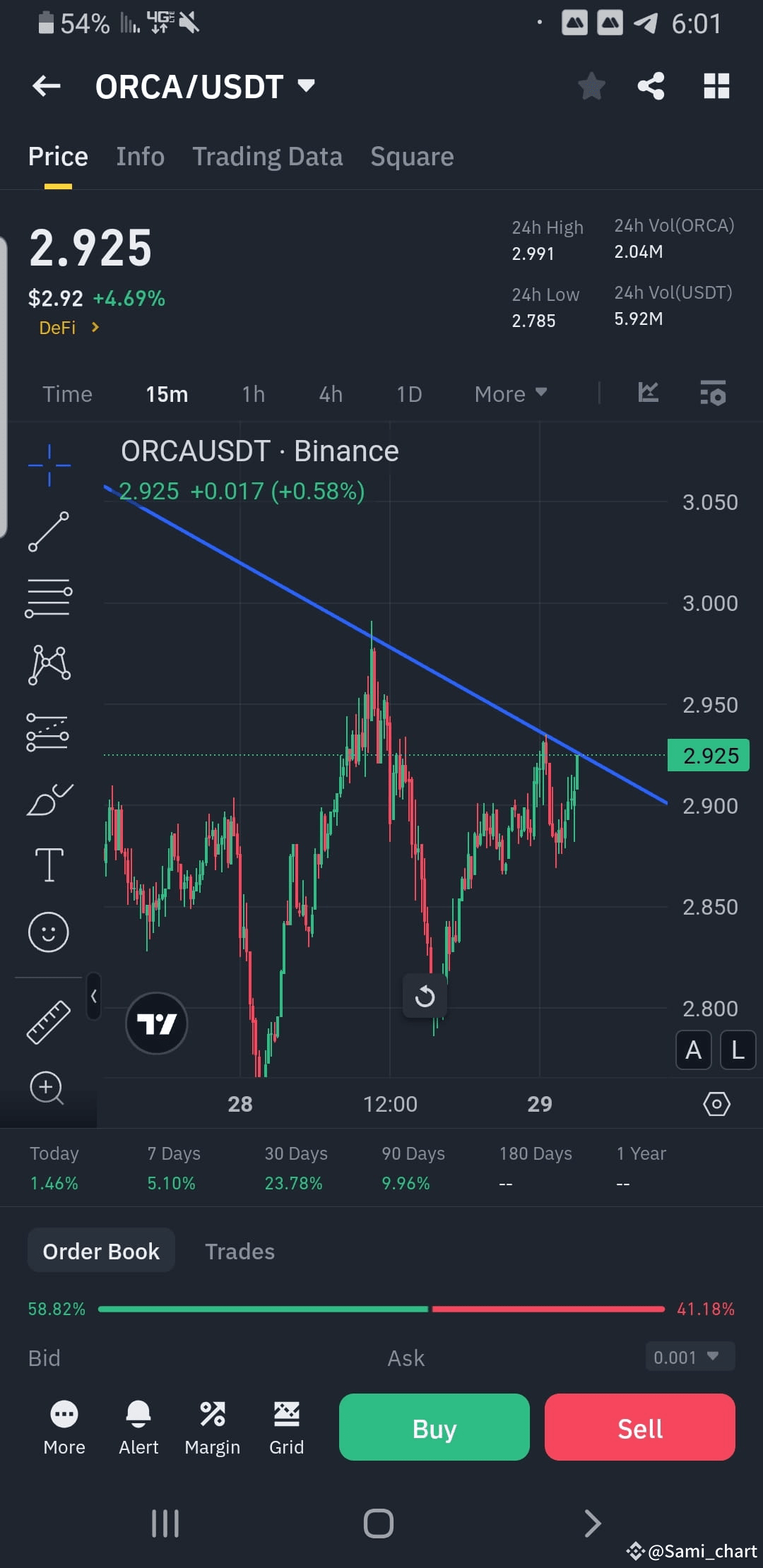
Task: Add ORCA/USDT to favorites star
Action: [x=591, y=86]
